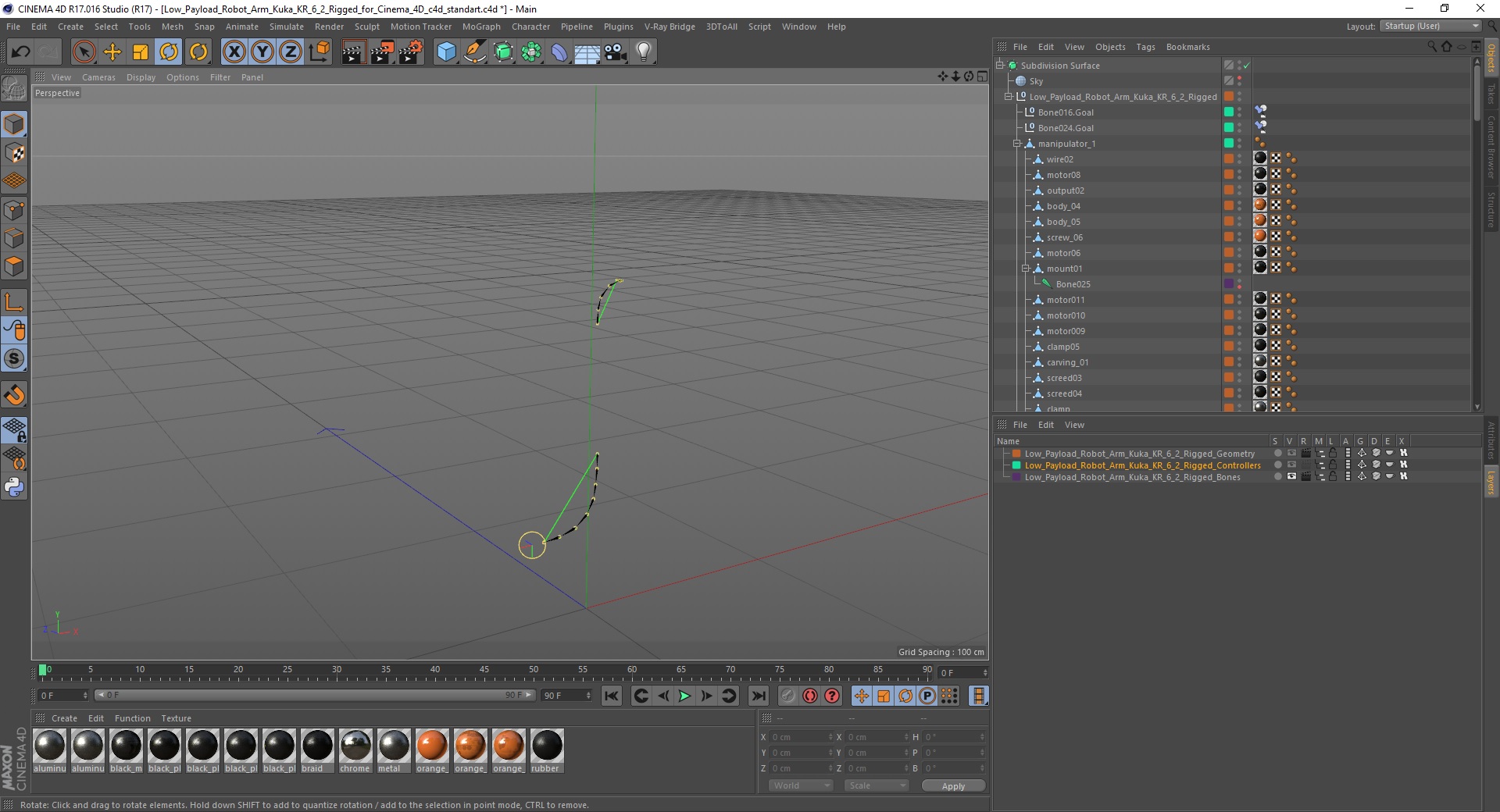Open Edit Render Settings gear clapperboard
This screenshot has height=812, width=1500.
411,52
